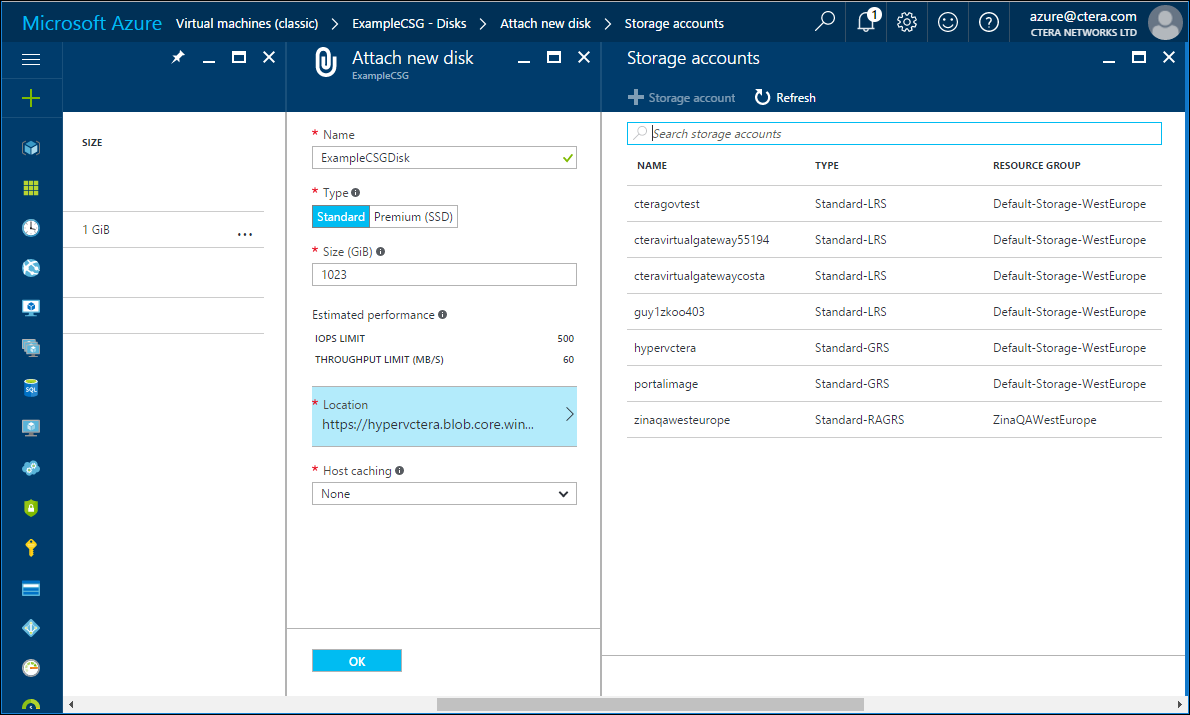Go to ExampleCSG - Disks breadcrumb
The width and height of the screenshot is (1190, 715).
[x=409, y=24]
